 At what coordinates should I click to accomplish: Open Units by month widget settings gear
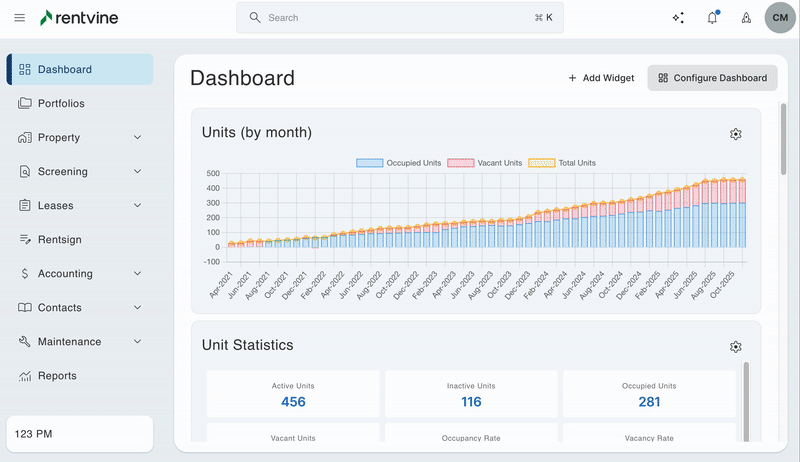(x=736, y=134)
